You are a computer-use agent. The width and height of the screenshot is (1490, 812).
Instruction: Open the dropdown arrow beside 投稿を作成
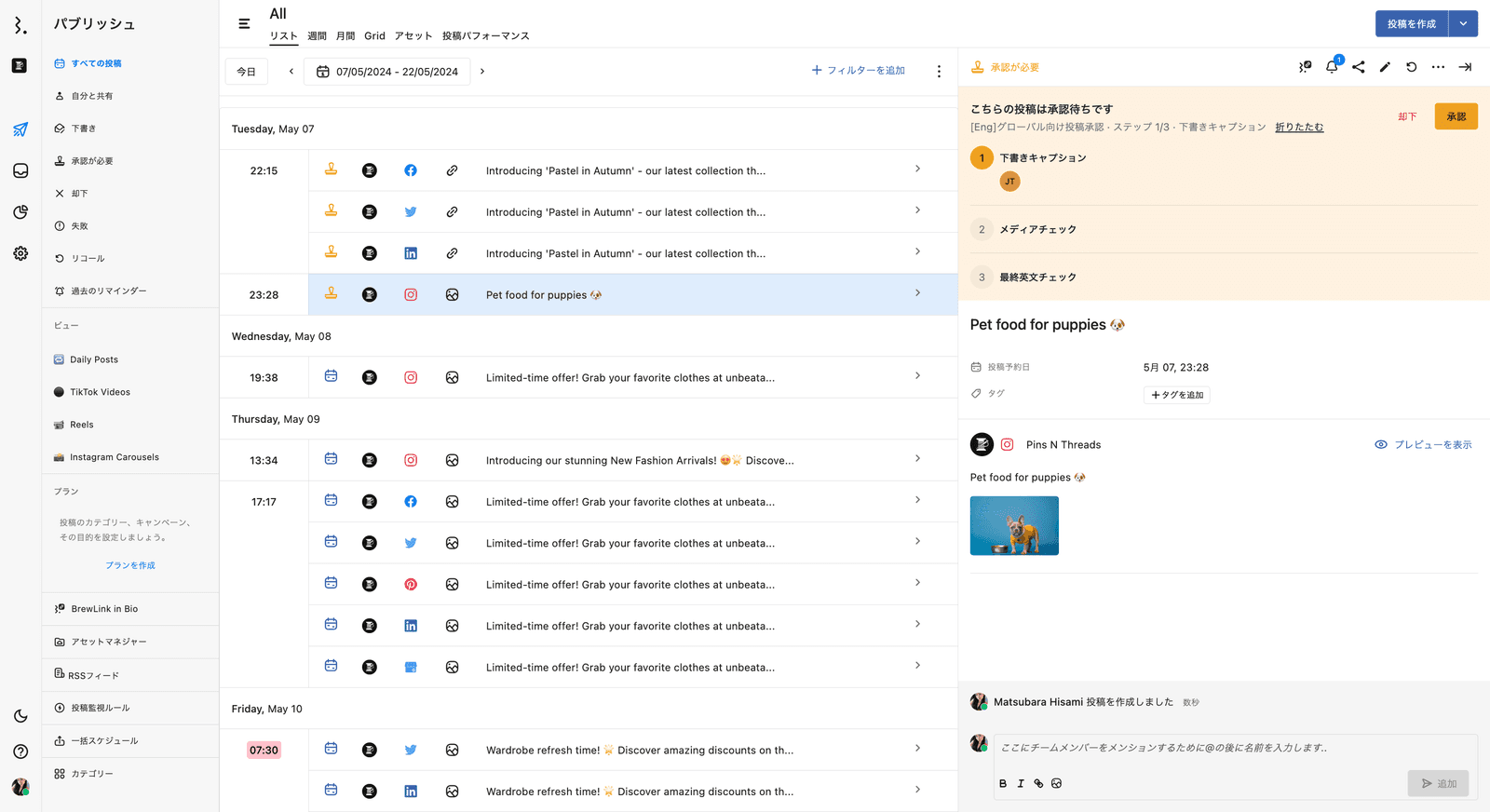pos(1463,24)
